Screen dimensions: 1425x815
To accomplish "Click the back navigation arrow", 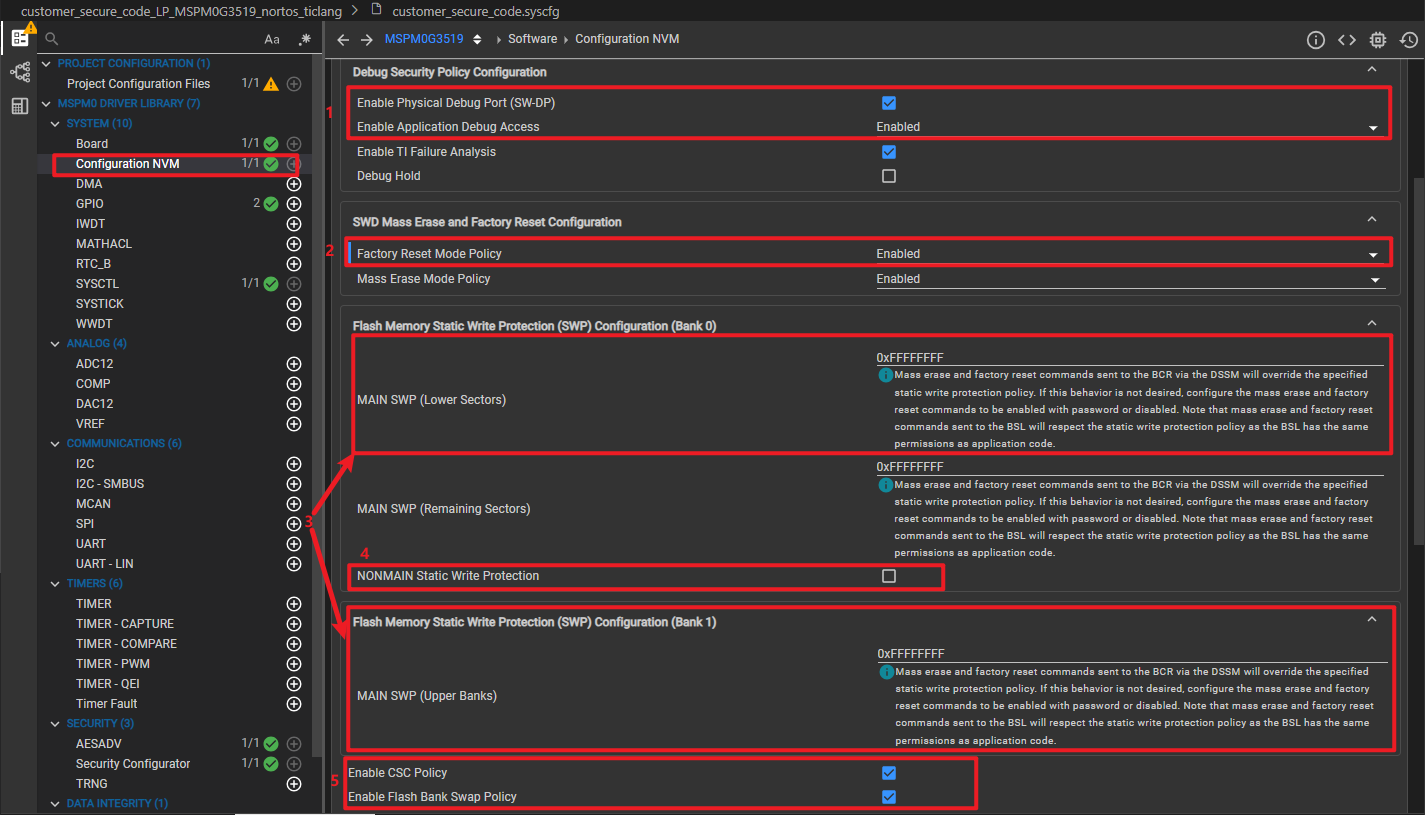I will [343, 40].
